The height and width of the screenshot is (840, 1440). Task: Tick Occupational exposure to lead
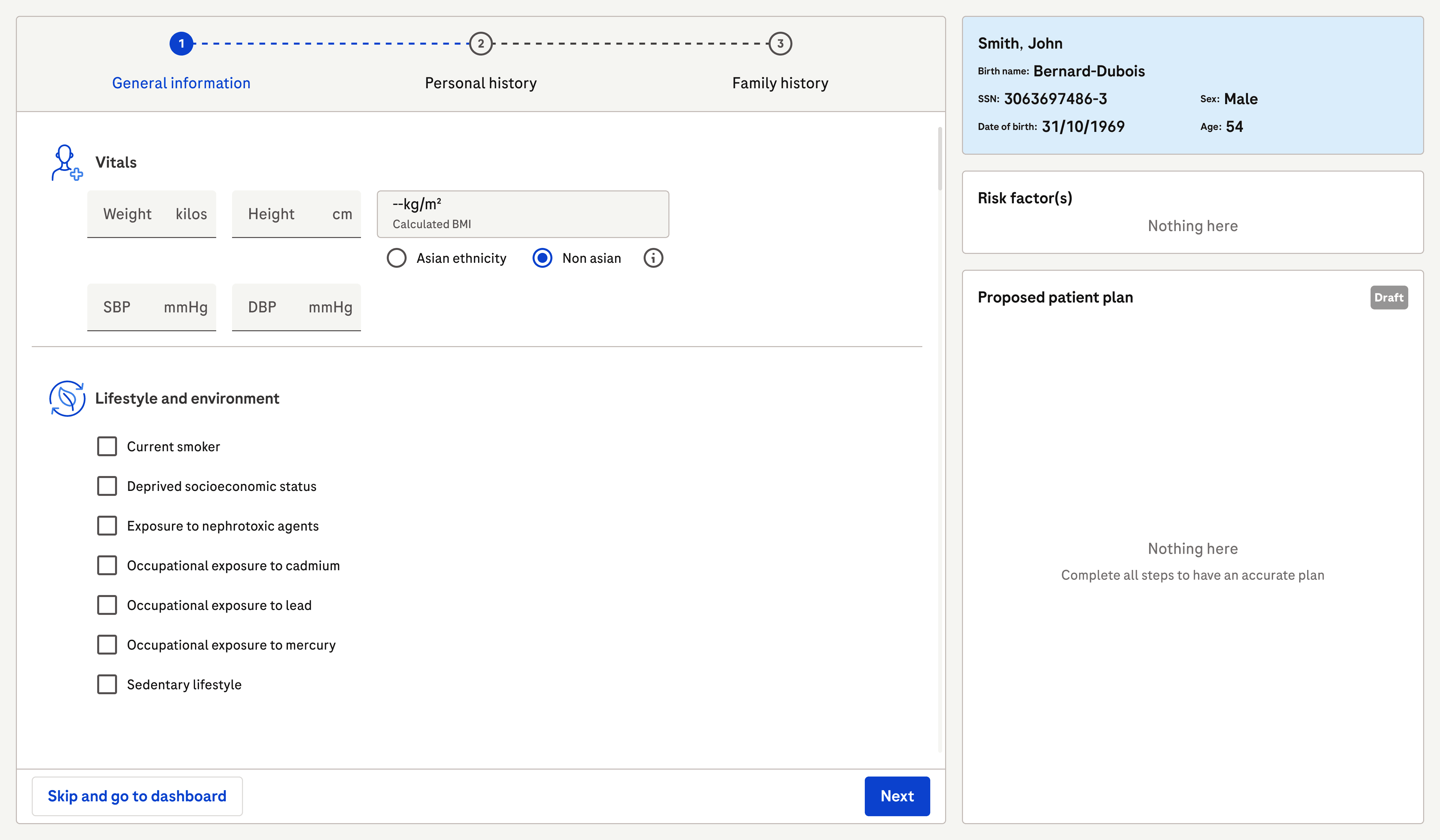[107, 605]
